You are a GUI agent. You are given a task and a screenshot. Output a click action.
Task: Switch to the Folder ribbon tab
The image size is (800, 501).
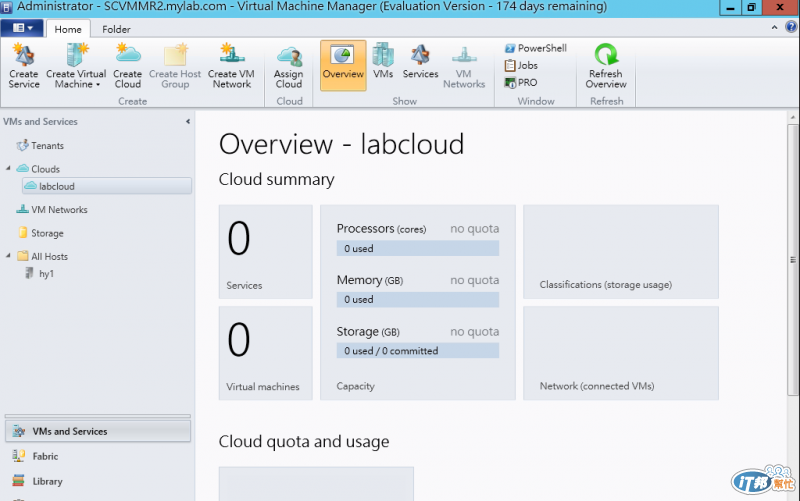coord(116,29)
